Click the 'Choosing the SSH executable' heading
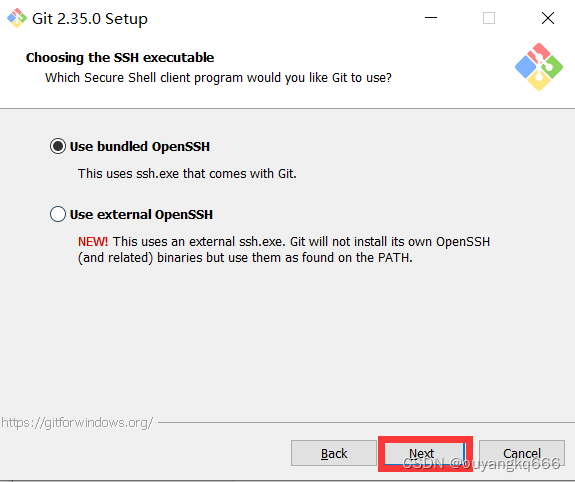The width and height of the screenshot is (575, 482). pyautogui.click(x=120, y=58)
